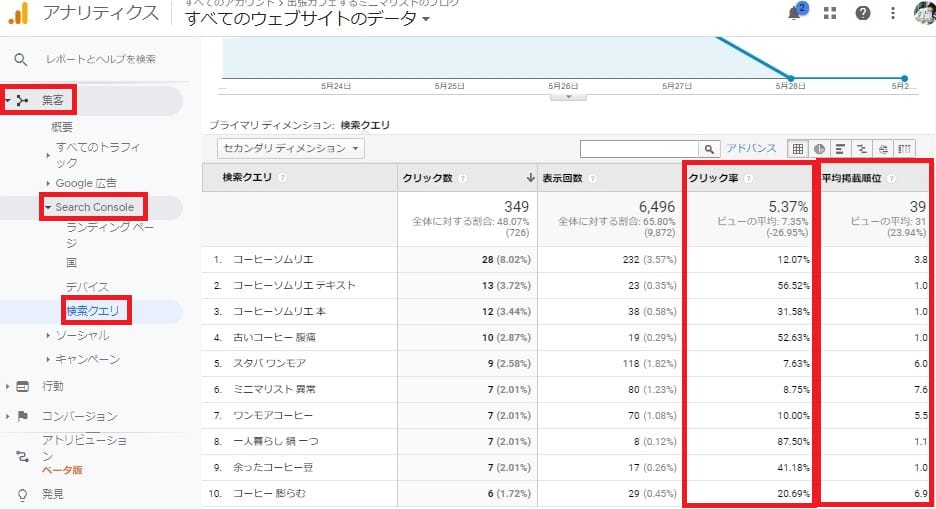Click query row コーヒーソムリエ 本
This screenshot has height=509, width=936.
pyautogui.click(x=279, y=311)
